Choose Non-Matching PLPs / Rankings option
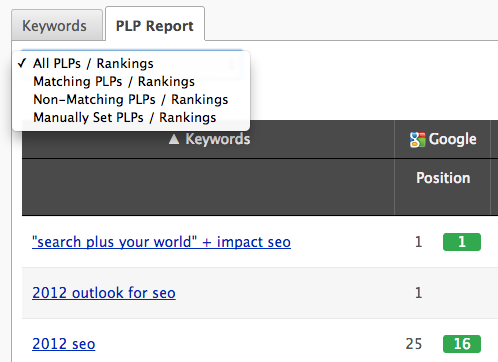The height and width of the screenshot is (362, 498). [131, 99]
